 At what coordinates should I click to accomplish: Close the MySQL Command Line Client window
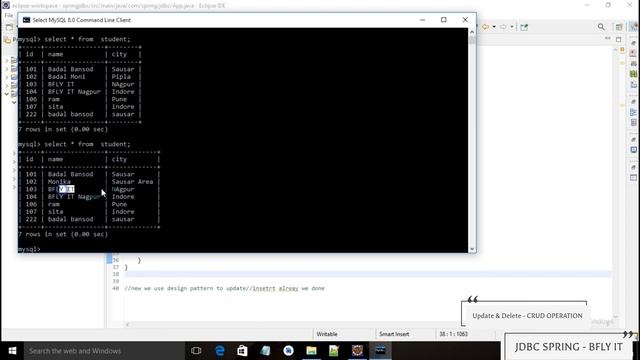coord(465,20)
